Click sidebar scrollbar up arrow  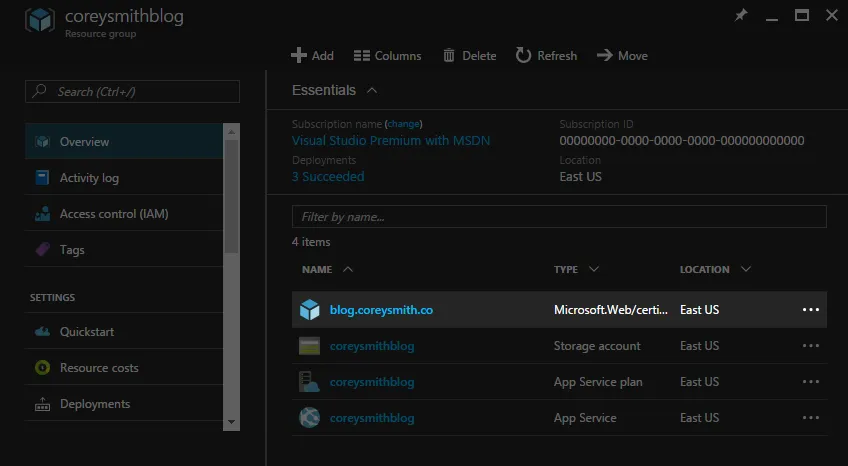231,132
